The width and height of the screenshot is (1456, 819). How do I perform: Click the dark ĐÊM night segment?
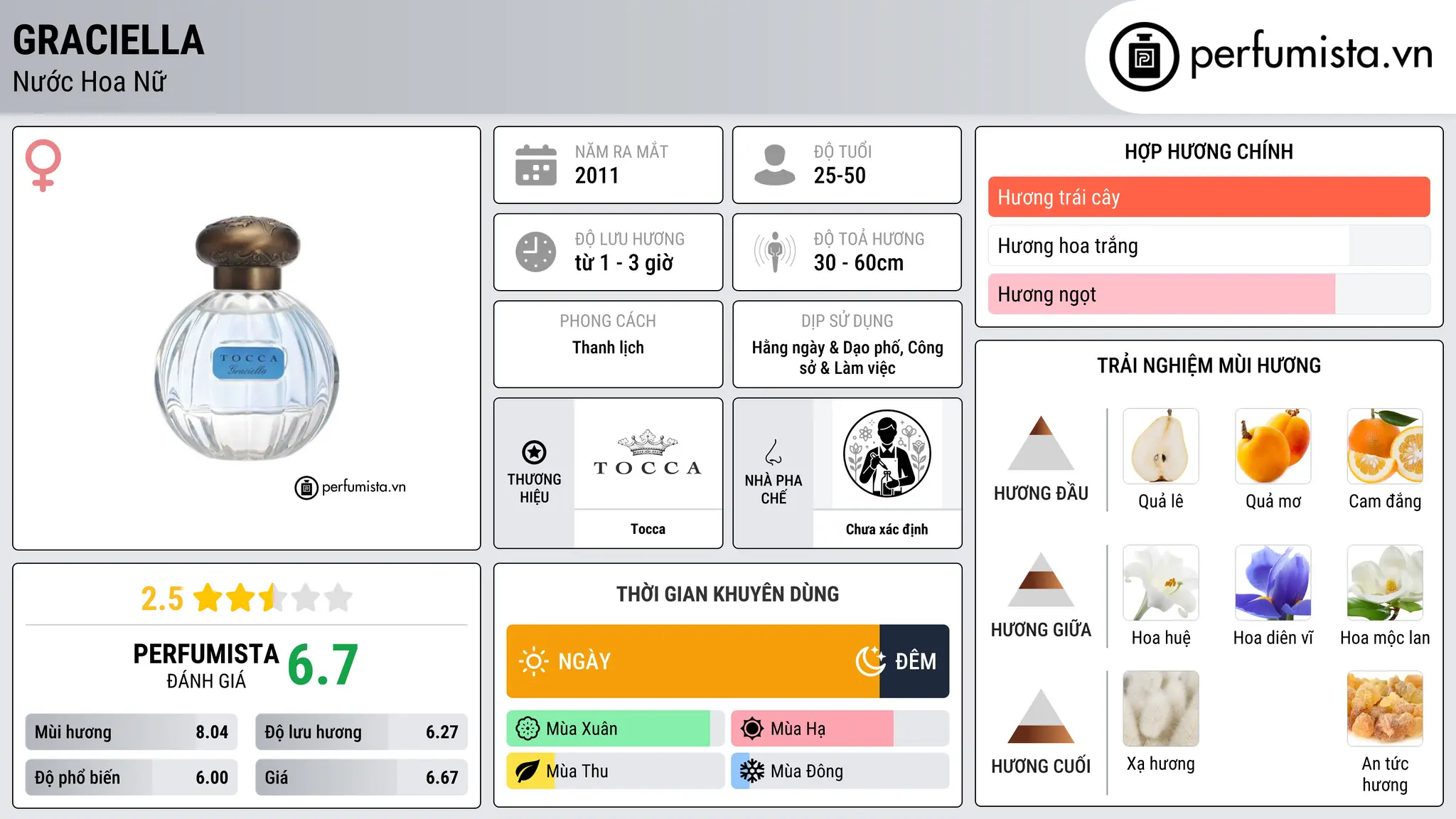(914, 661)
